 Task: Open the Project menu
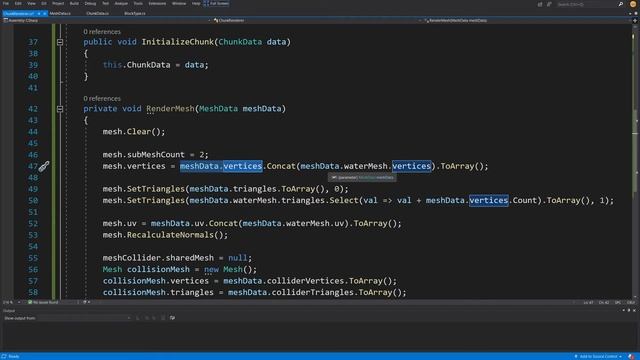pyautogui.click(x=58, y=3)
